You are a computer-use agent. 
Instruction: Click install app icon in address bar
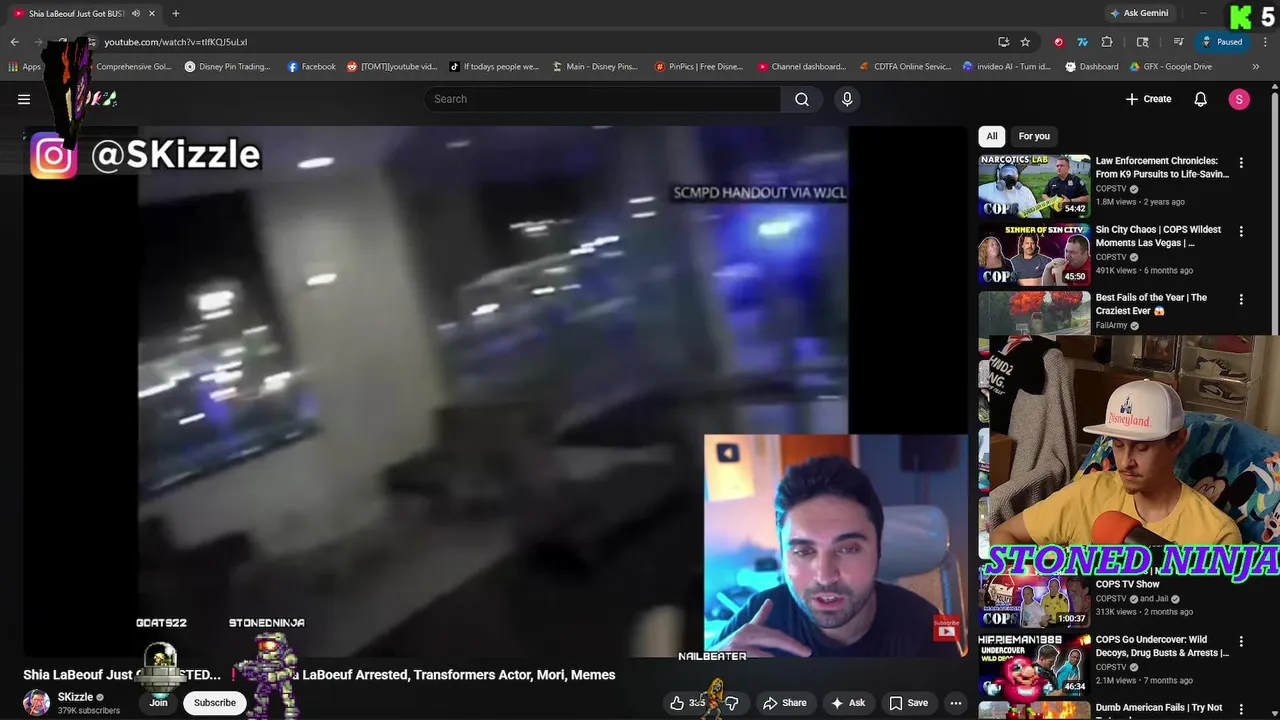click(x=1003, y=42)
